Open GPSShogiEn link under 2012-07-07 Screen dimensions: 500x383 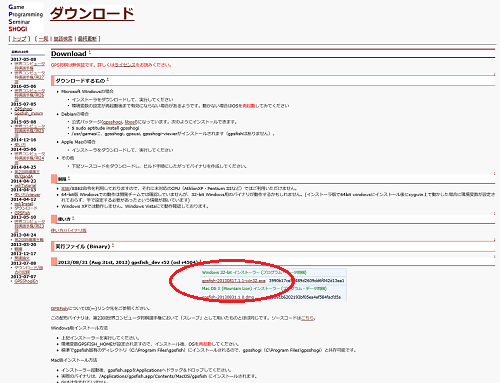click(26, 281)
